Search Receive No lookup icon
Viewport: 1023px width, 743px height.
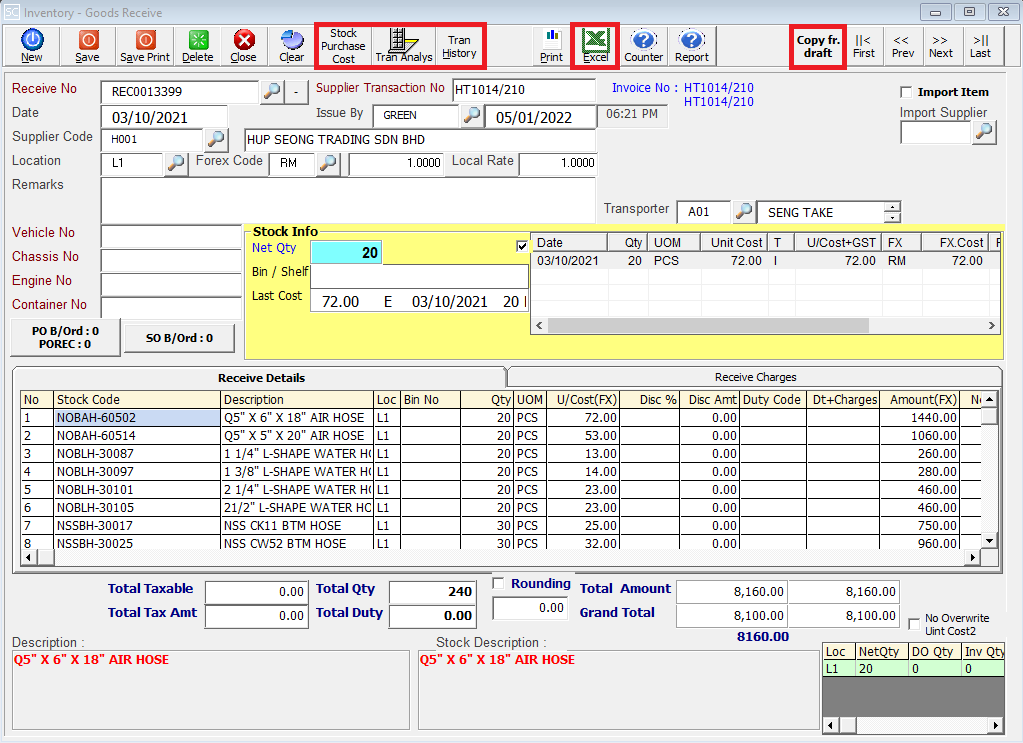(x=272, y=91)
